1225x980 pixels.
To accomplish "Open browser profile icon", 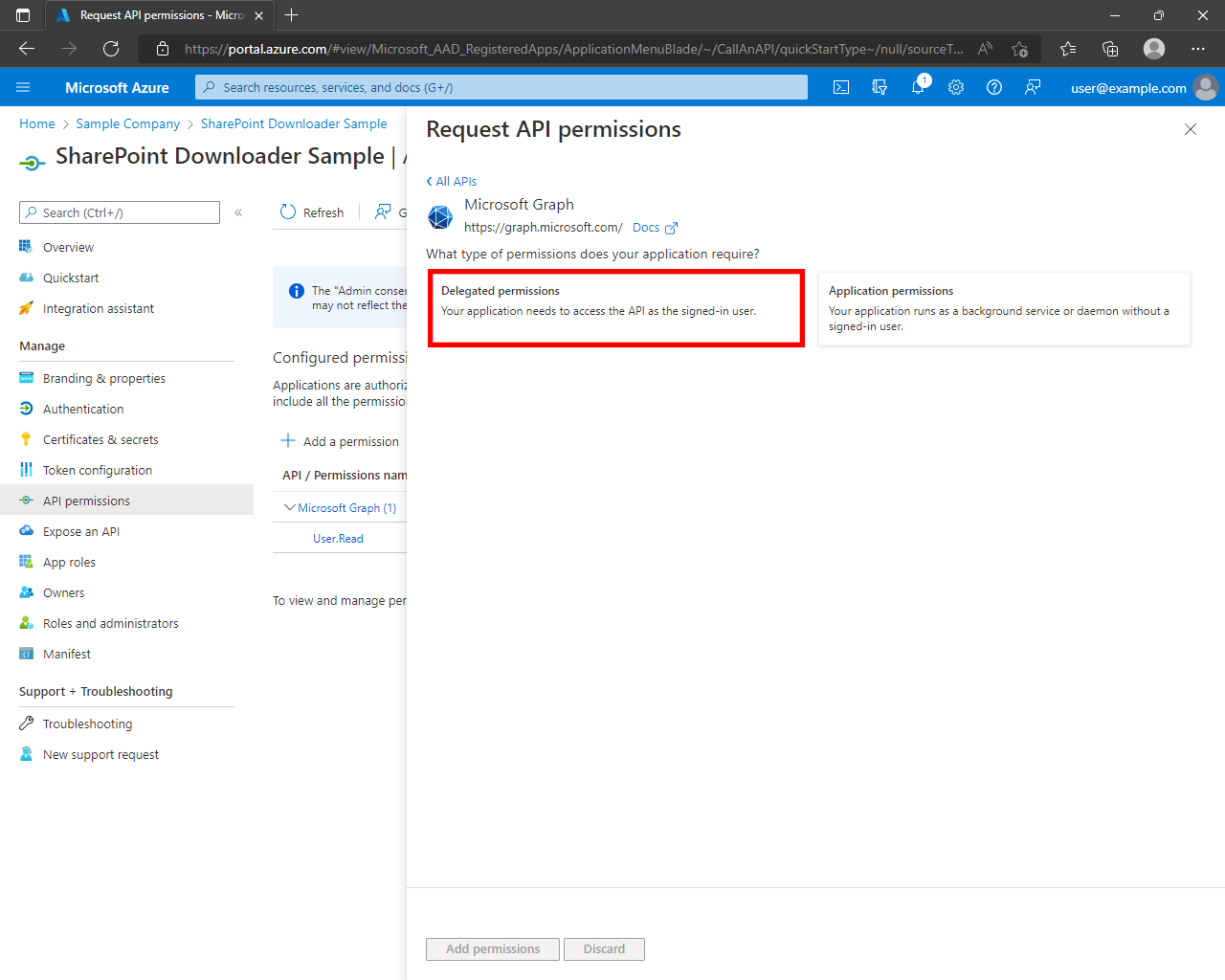I will [1154, 49].
